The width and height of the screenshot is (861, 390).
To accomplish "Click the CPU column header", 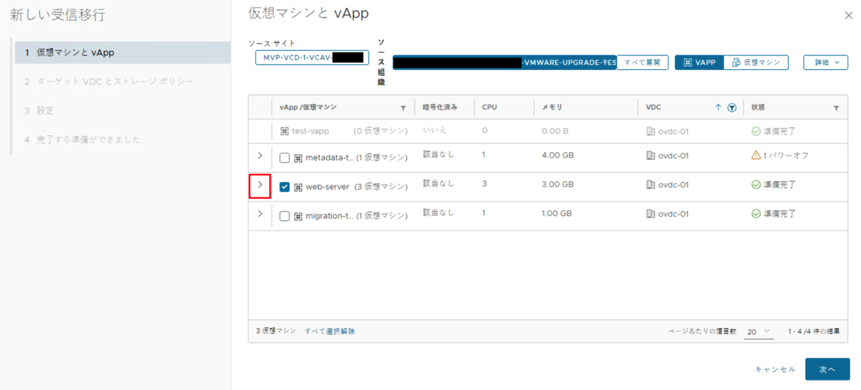I will click(489, 108).
